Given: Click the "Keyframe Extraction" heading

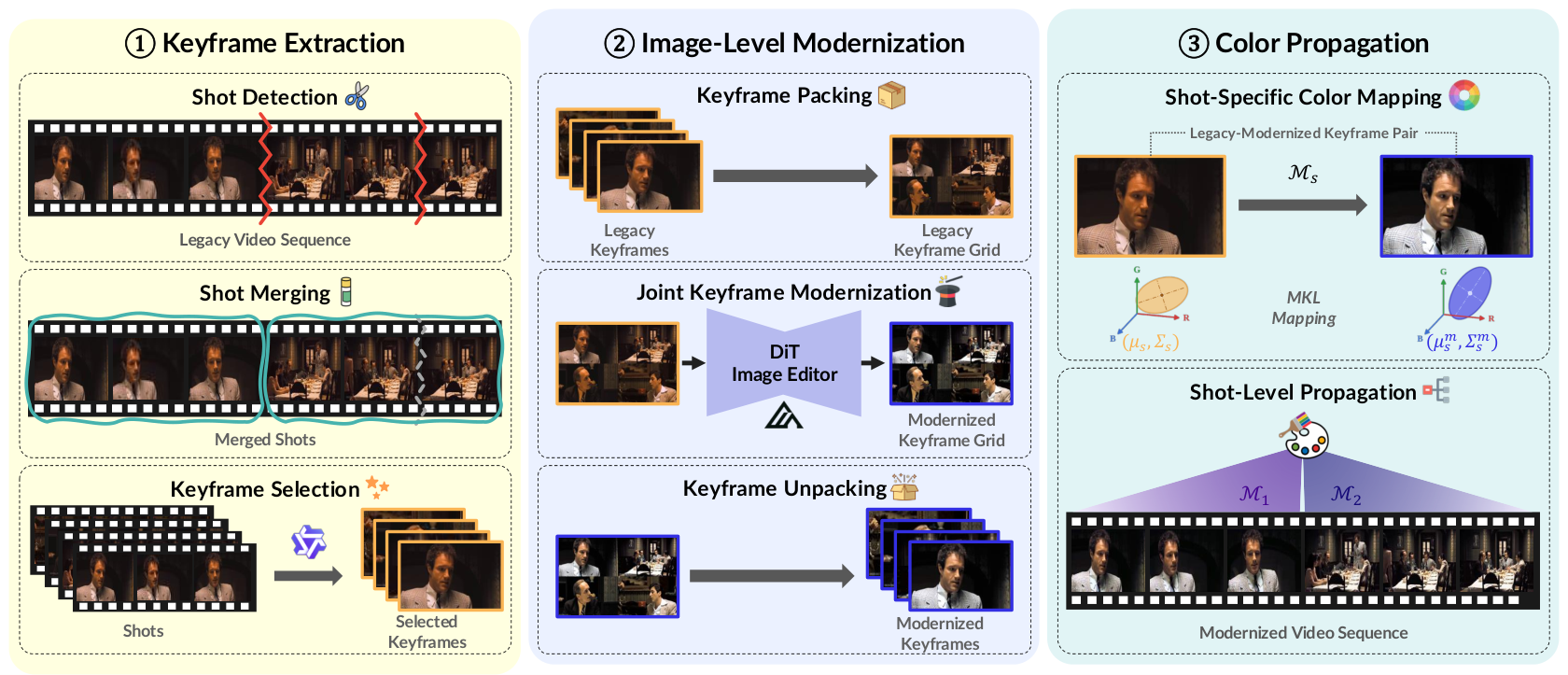Looking at the screenshot, I should 284,43.
